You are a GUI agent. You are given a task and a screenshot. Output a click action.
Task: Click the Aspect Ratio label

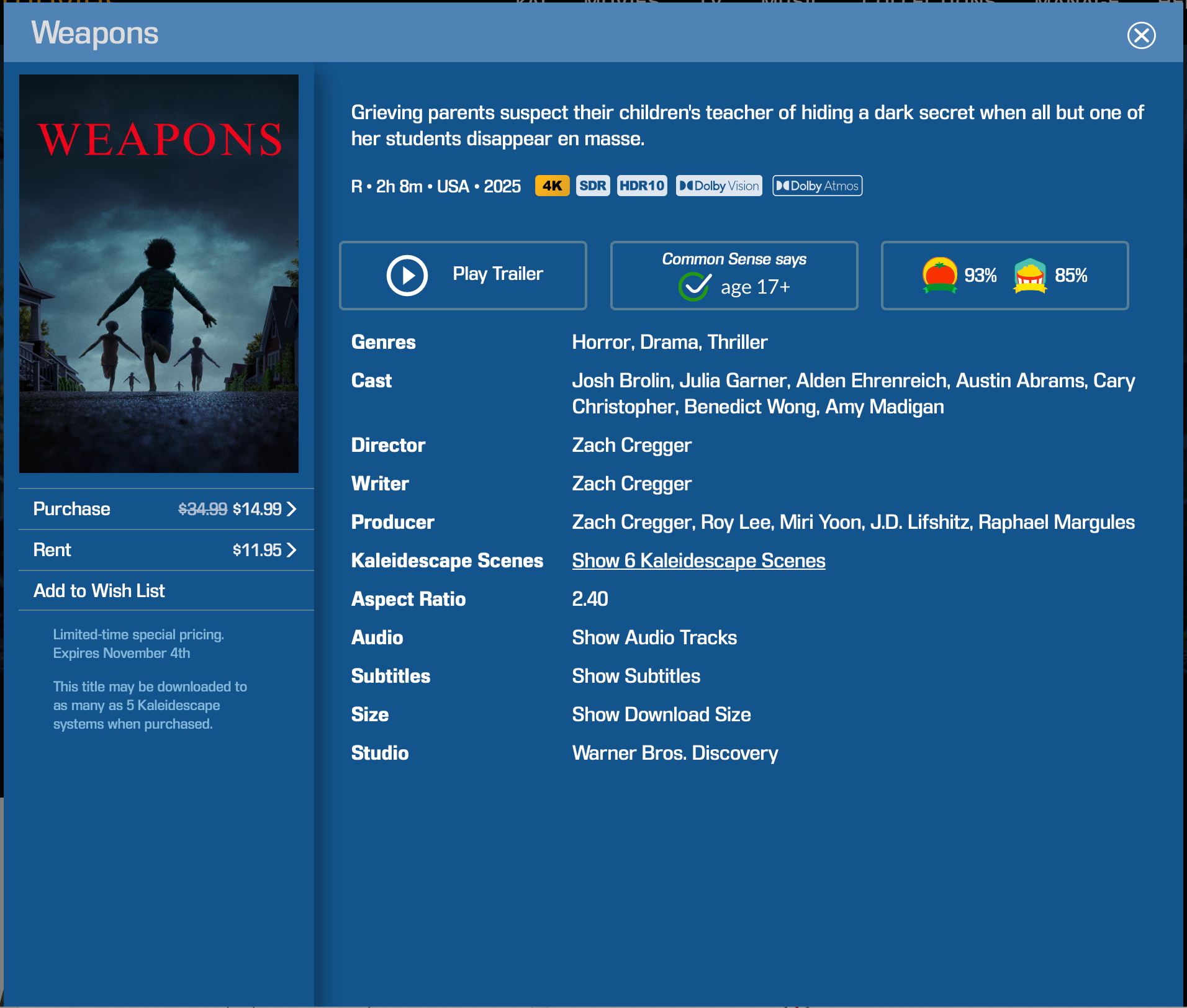408,599
